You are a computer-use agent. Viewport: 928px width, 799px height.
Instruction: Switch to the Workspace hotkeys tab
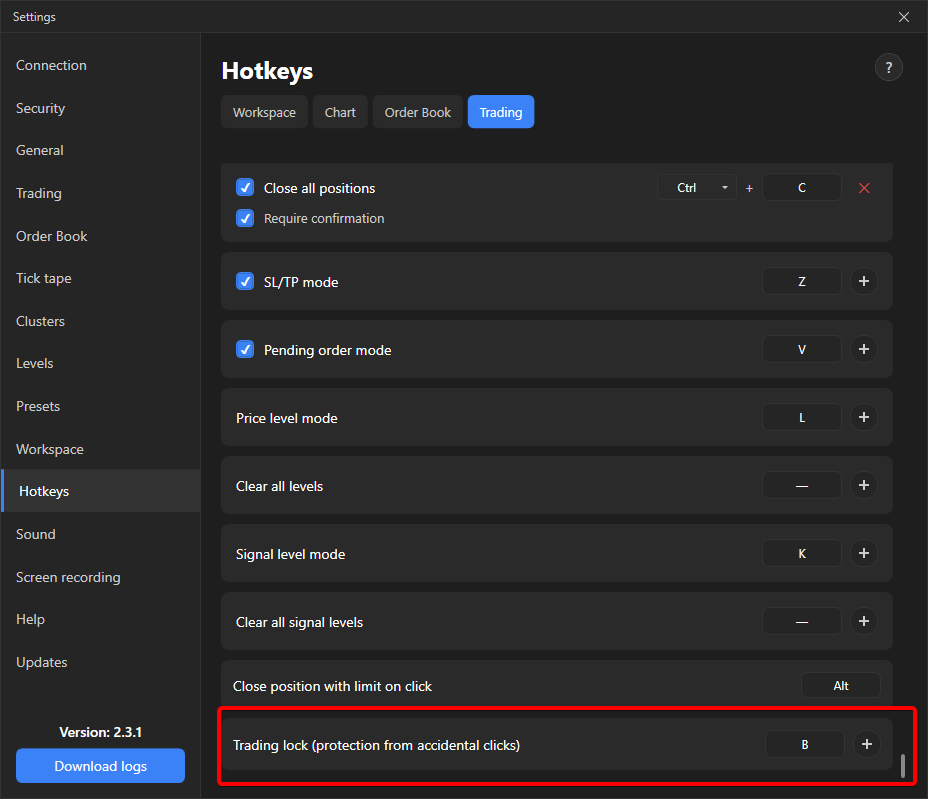pos(265,112)
